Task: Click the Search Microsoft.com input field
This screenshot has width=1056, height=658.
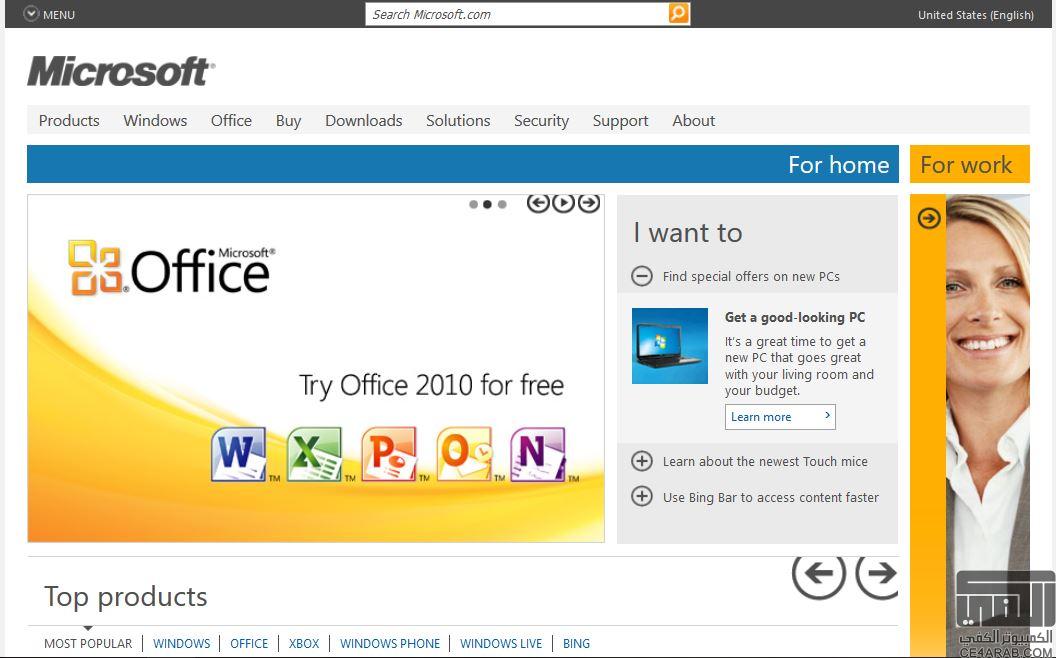Action: click(517, 14)
